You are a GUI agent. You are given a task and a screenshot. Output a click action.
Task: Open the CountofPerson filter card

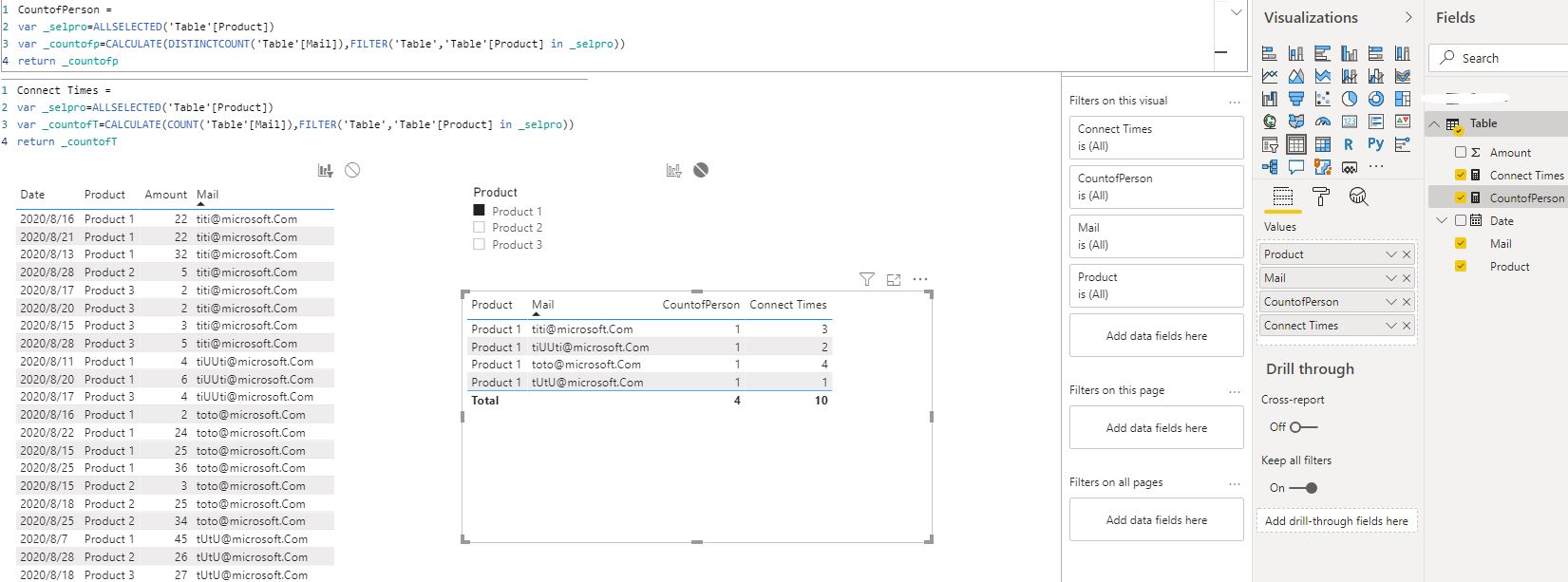click(x=1156, y=187)
